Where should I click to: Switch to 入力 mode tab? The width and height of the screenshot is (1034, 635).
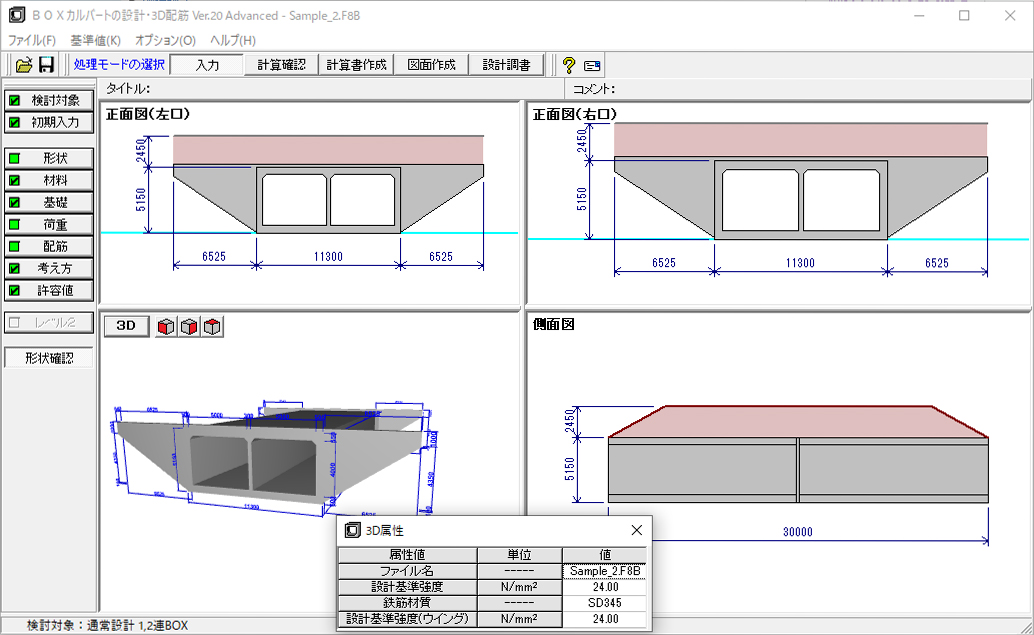pyautogui.click(x=207, y=65)
